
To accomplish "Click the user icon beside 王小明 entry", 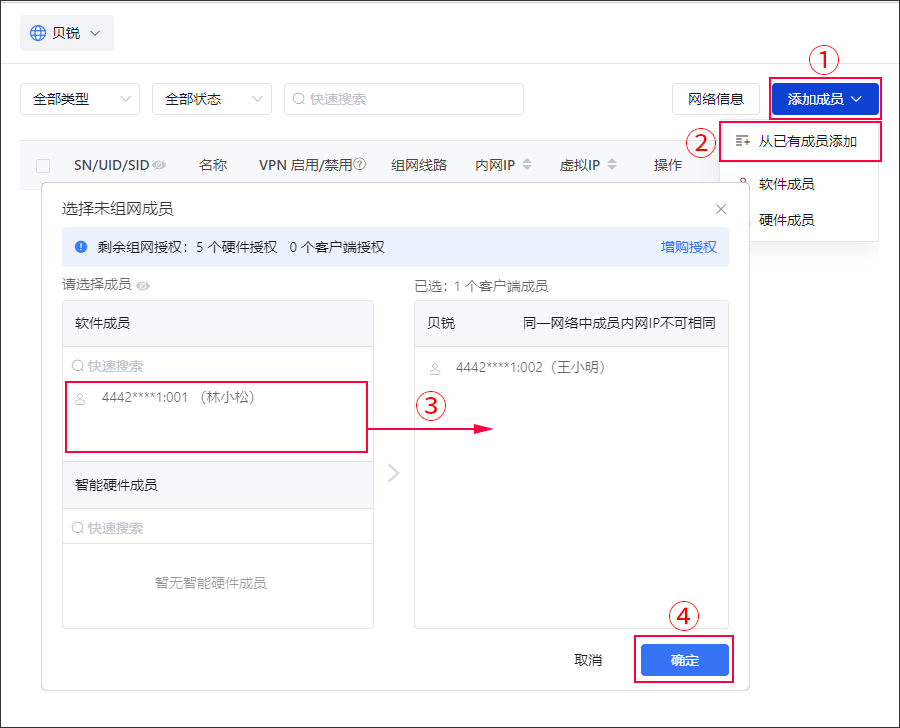I will (435, 369).
